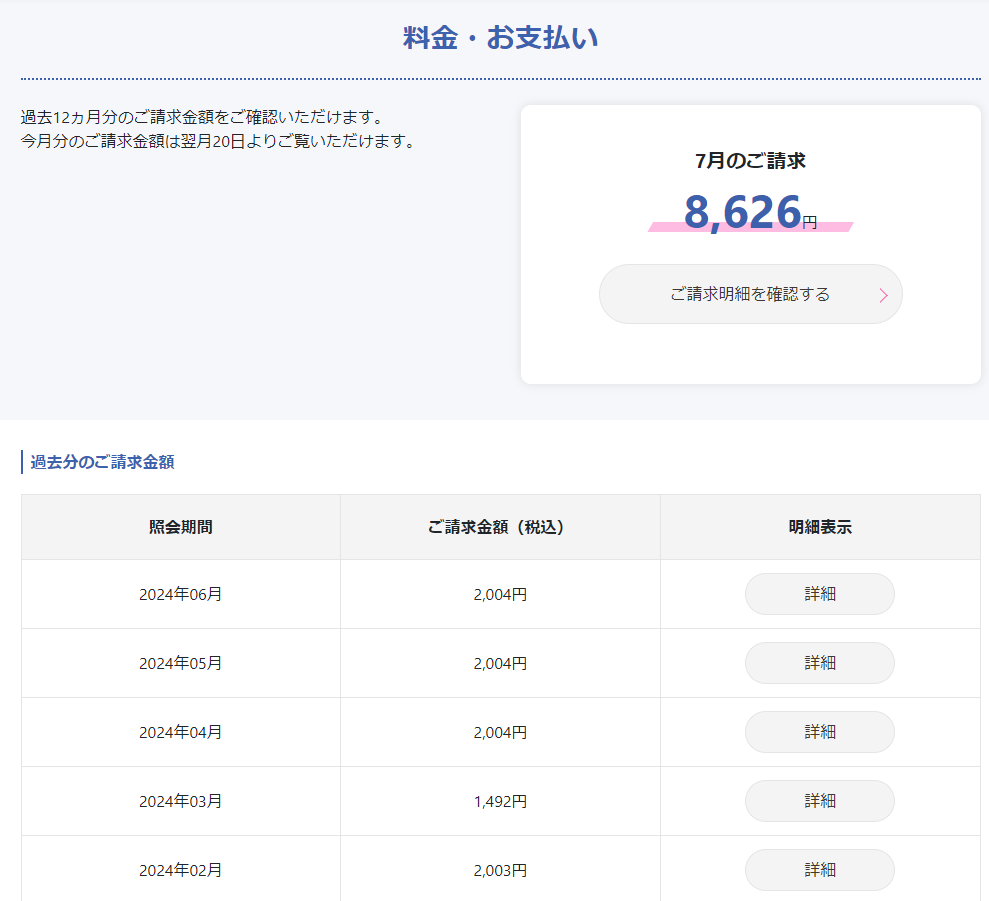Select the 2024年02月 period cell

(x=181, y=870)
